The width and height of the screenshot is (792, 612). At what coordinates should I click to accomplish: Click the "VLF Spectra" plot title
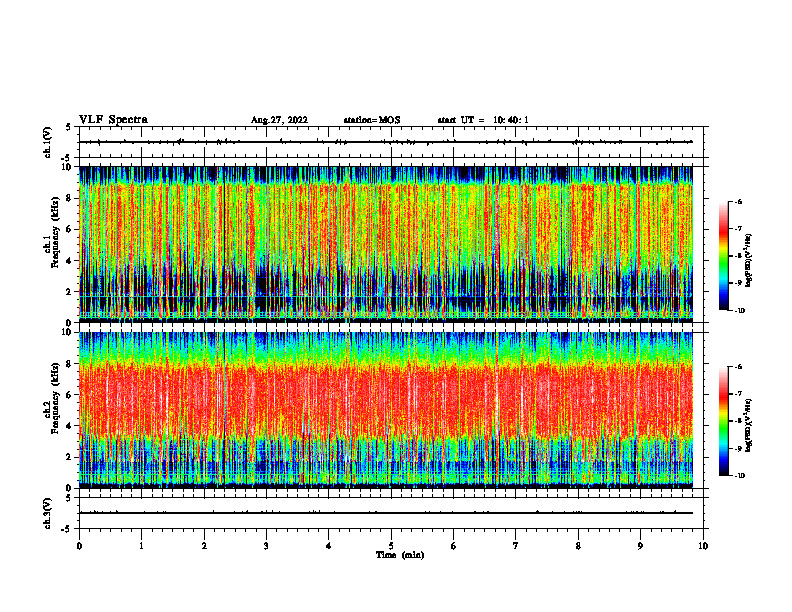coord(113,120)
